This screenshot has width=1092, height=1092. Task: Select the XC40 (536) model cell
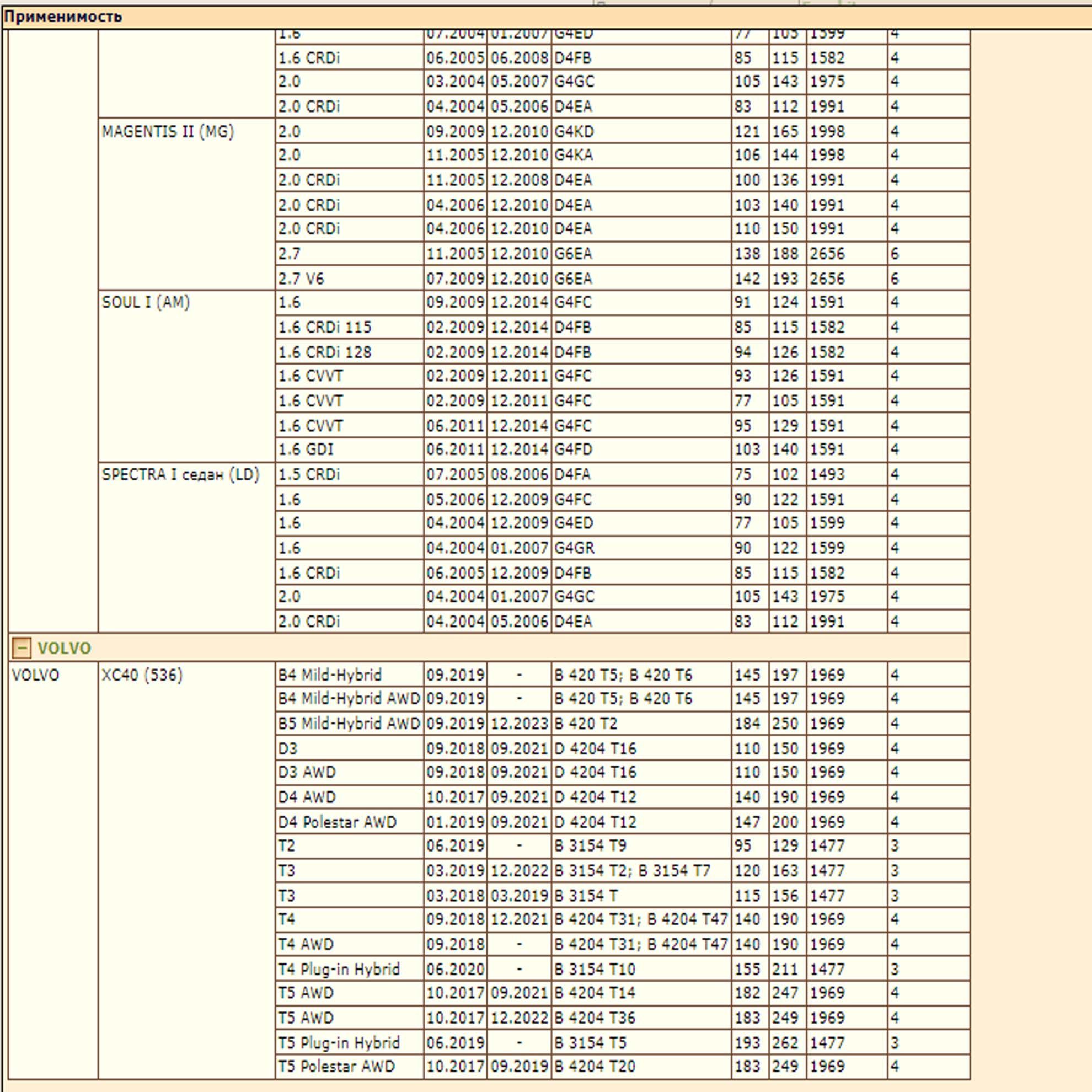pyautogui.click(x=142, y=675)
